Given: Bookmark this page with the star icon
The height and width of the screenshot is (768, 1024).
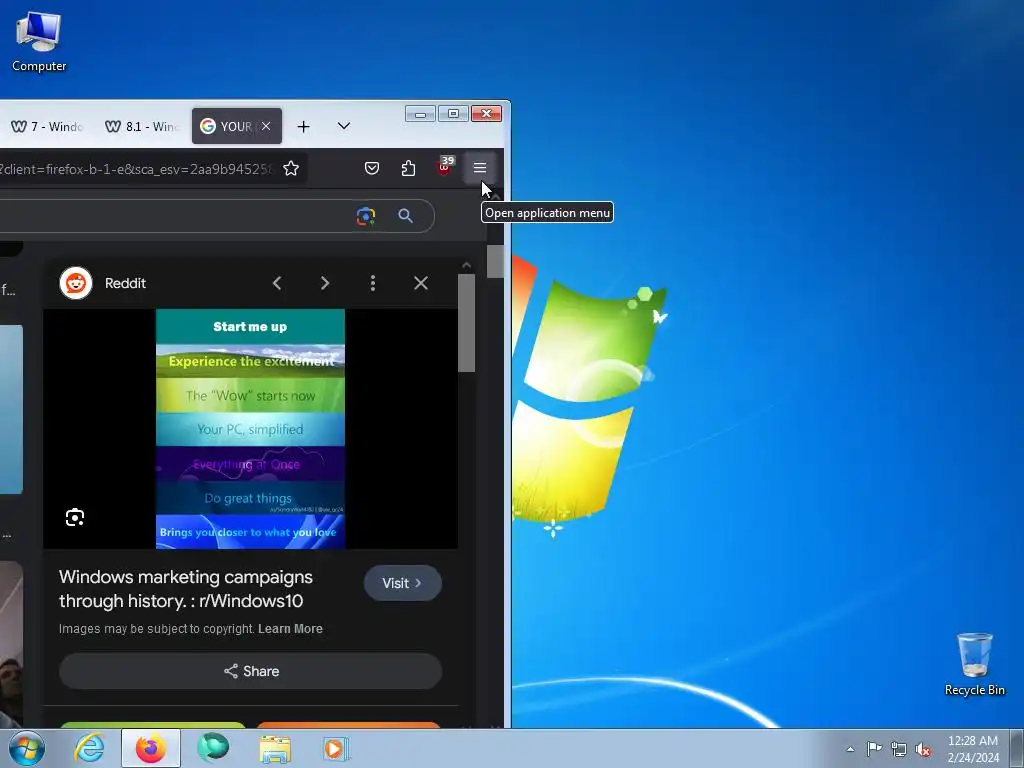Looking at the screenshot, I should click(291, 168).
